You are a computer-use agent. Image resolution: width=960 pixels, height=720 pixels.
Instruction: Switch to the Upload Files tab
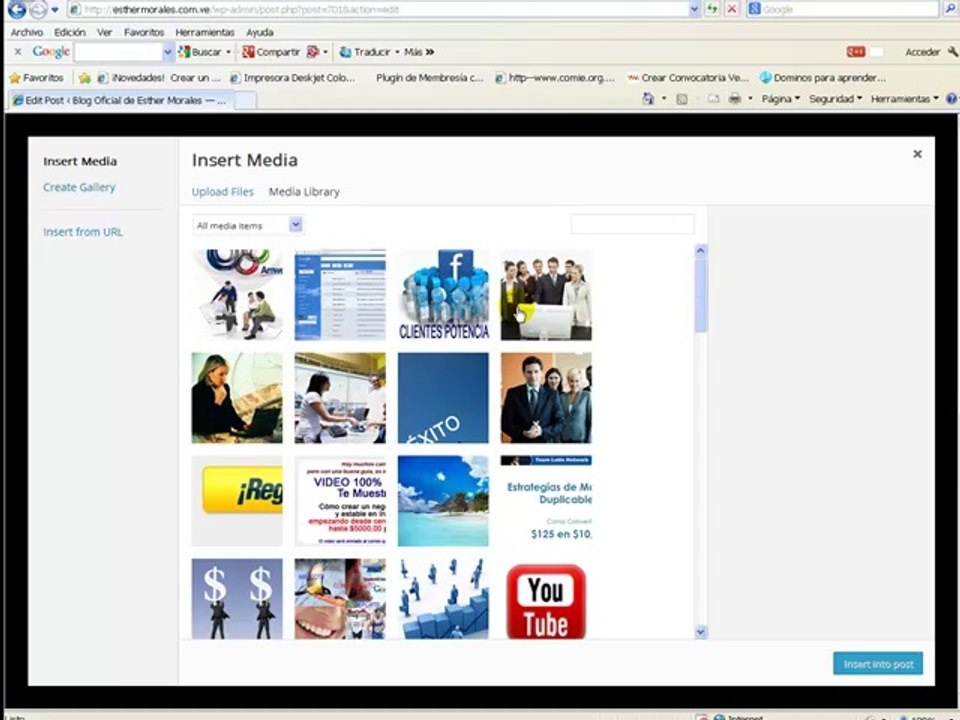tap(222, 192)
